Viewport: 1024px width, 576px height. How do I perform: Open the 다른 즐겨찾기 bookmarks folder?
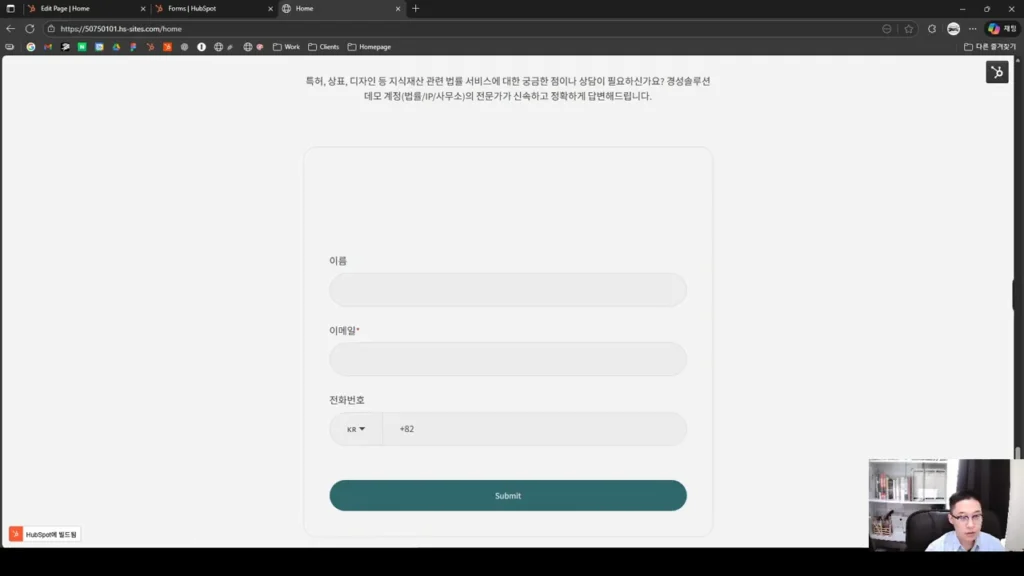coord(990,47)
